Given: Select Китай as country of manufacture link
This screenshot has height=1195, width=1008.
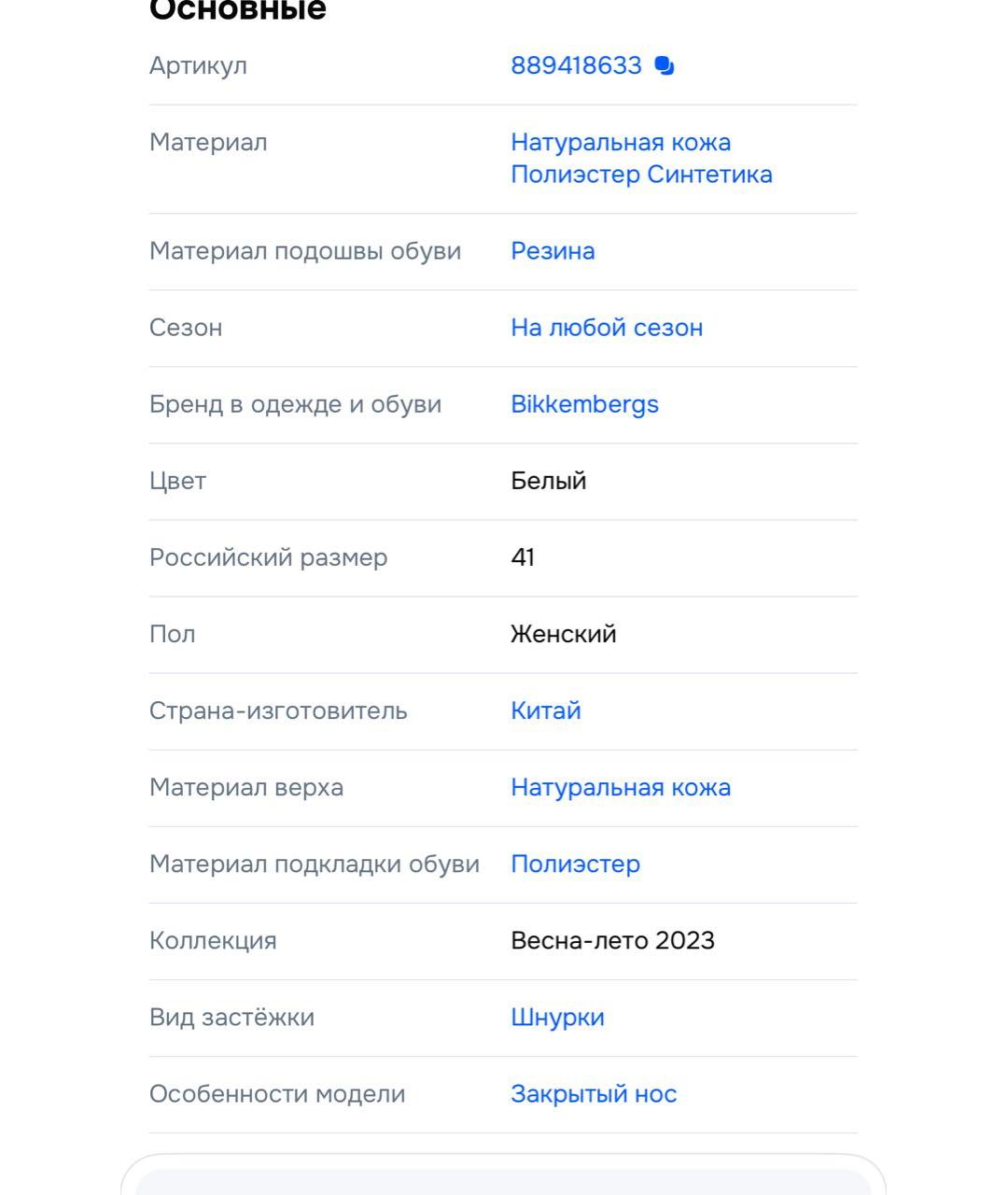Looking at the screenshot, I should click(x=544, y=710).
